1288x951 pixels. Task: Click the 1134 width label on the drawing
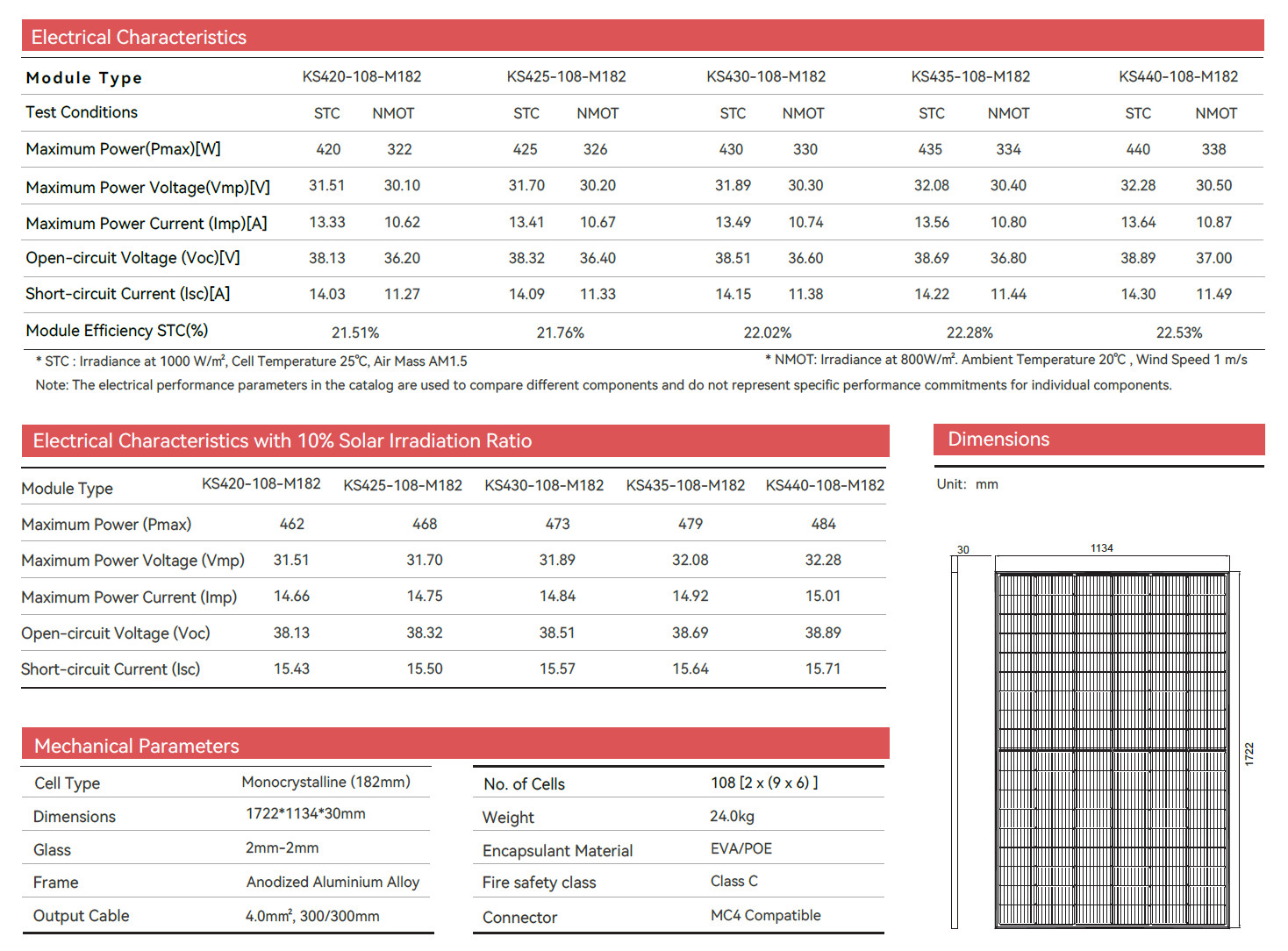click(x=1102, y=548)
